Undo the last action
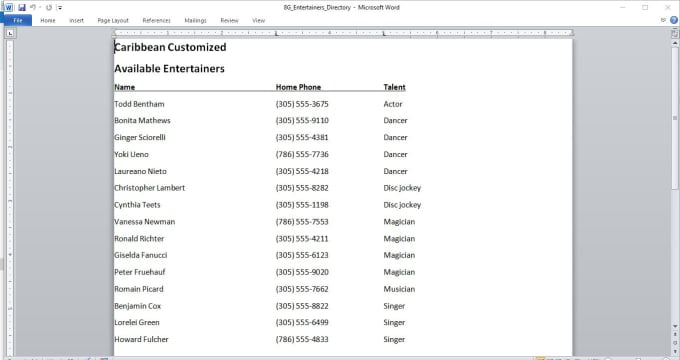The image size is (680, 360). [x=33, y=7]
